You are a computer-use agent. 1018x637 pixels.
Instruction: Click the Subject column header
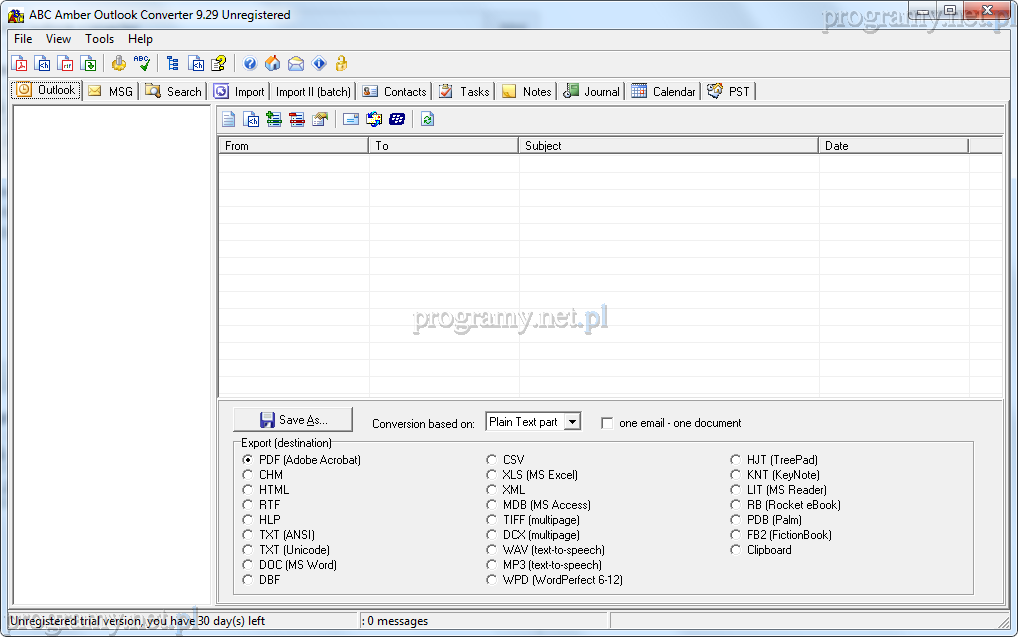click(x=668, y=146)
